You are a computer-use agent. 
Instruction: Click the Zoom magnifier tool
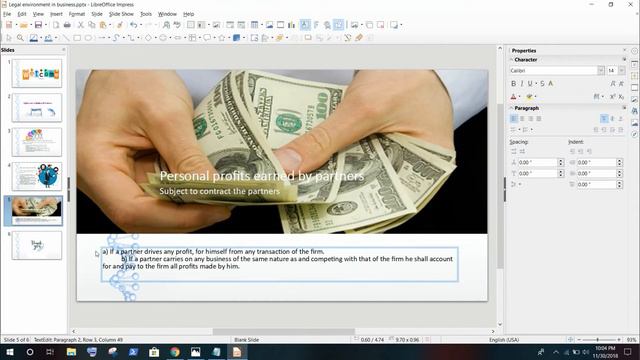click(20, 38)
